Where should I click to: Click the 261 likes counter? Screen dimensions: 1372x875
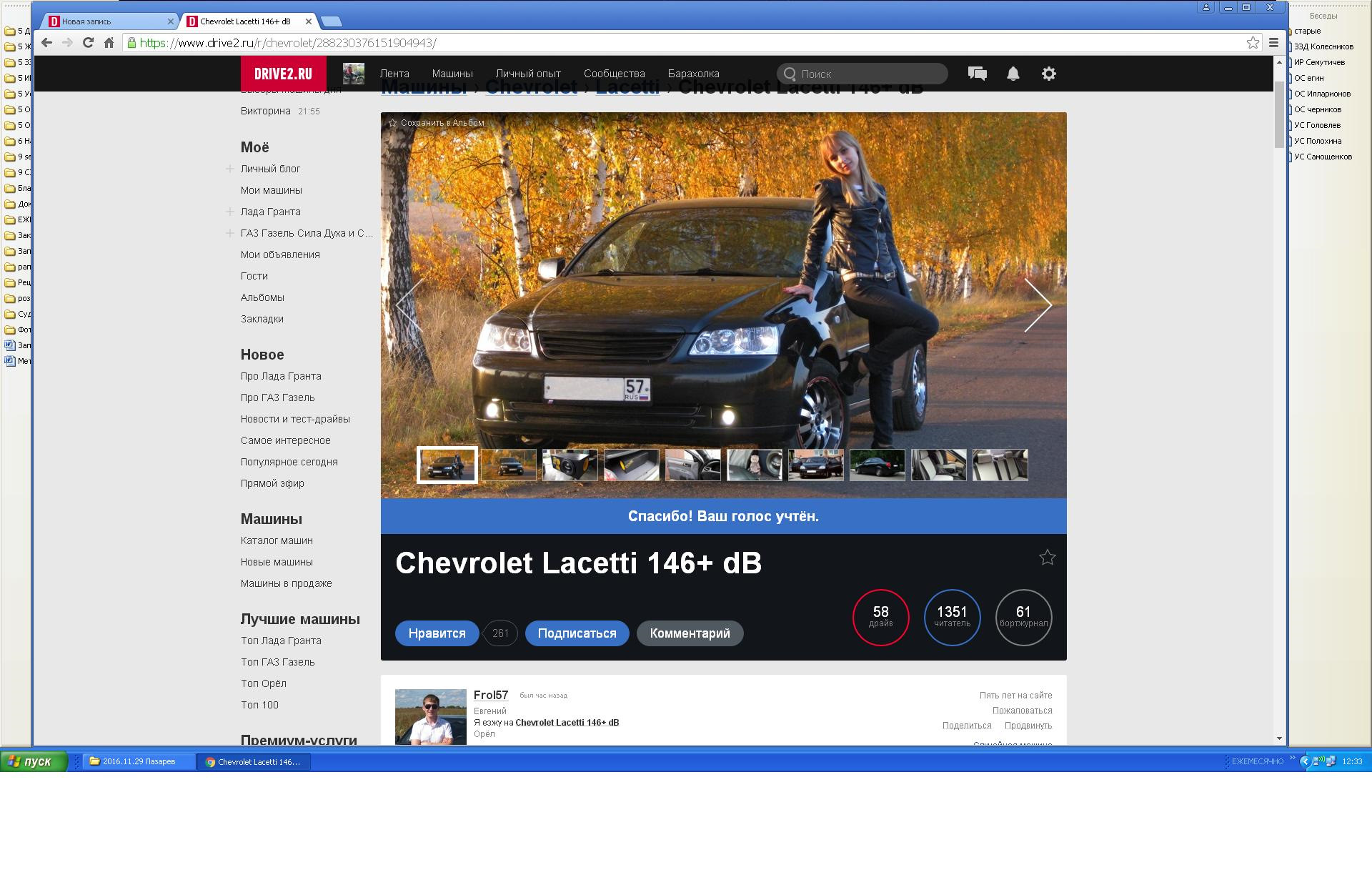coord(500,633)
